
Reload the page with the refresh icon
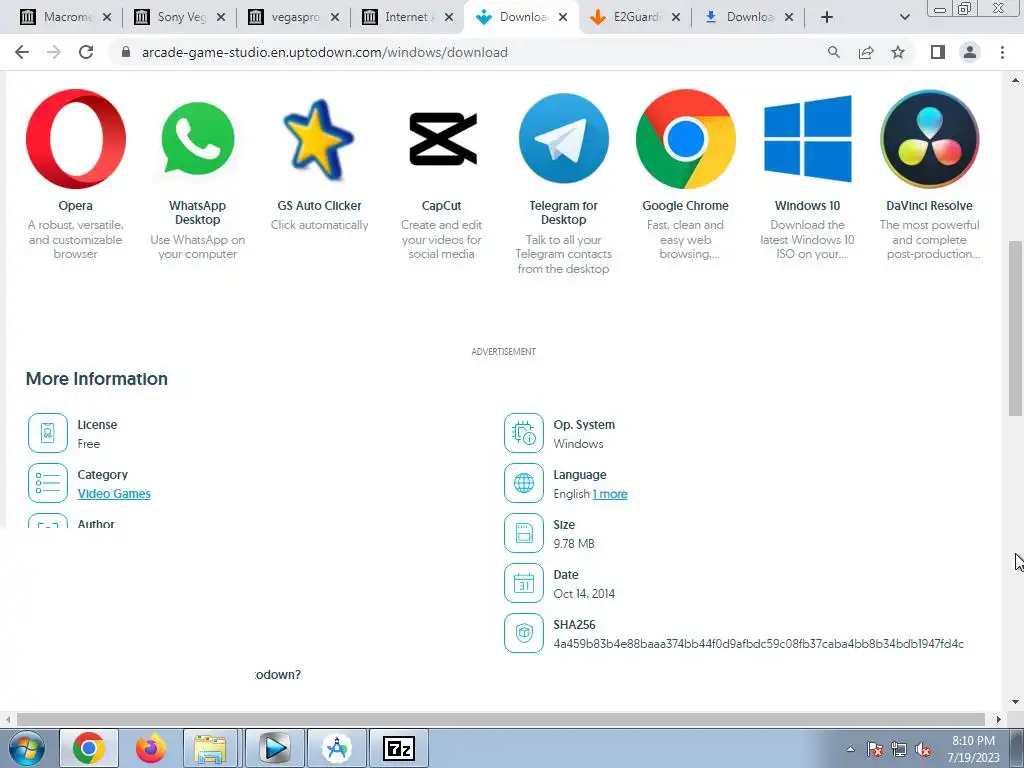click(86, 52)
